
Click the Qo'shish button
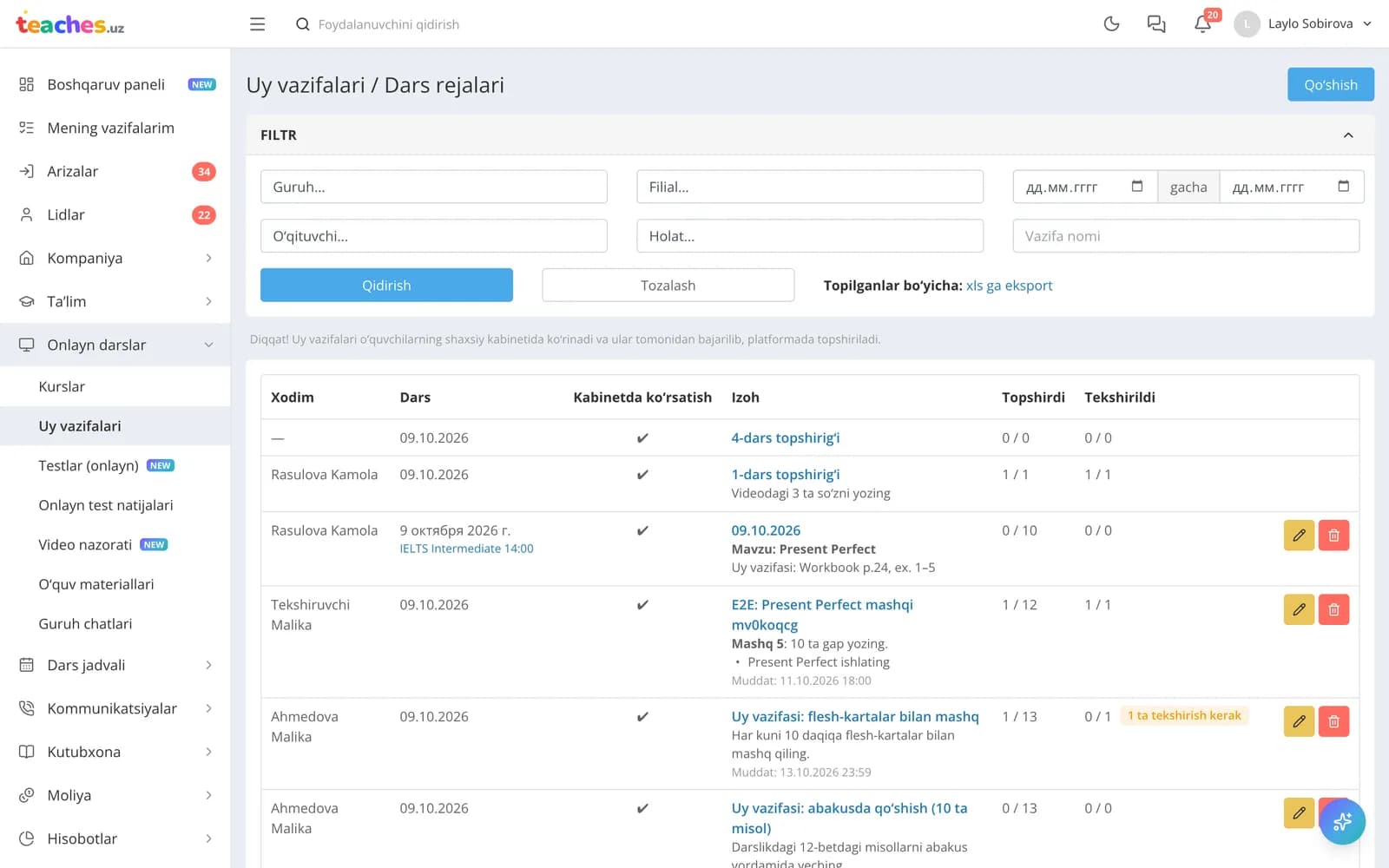pos(1331,84)
